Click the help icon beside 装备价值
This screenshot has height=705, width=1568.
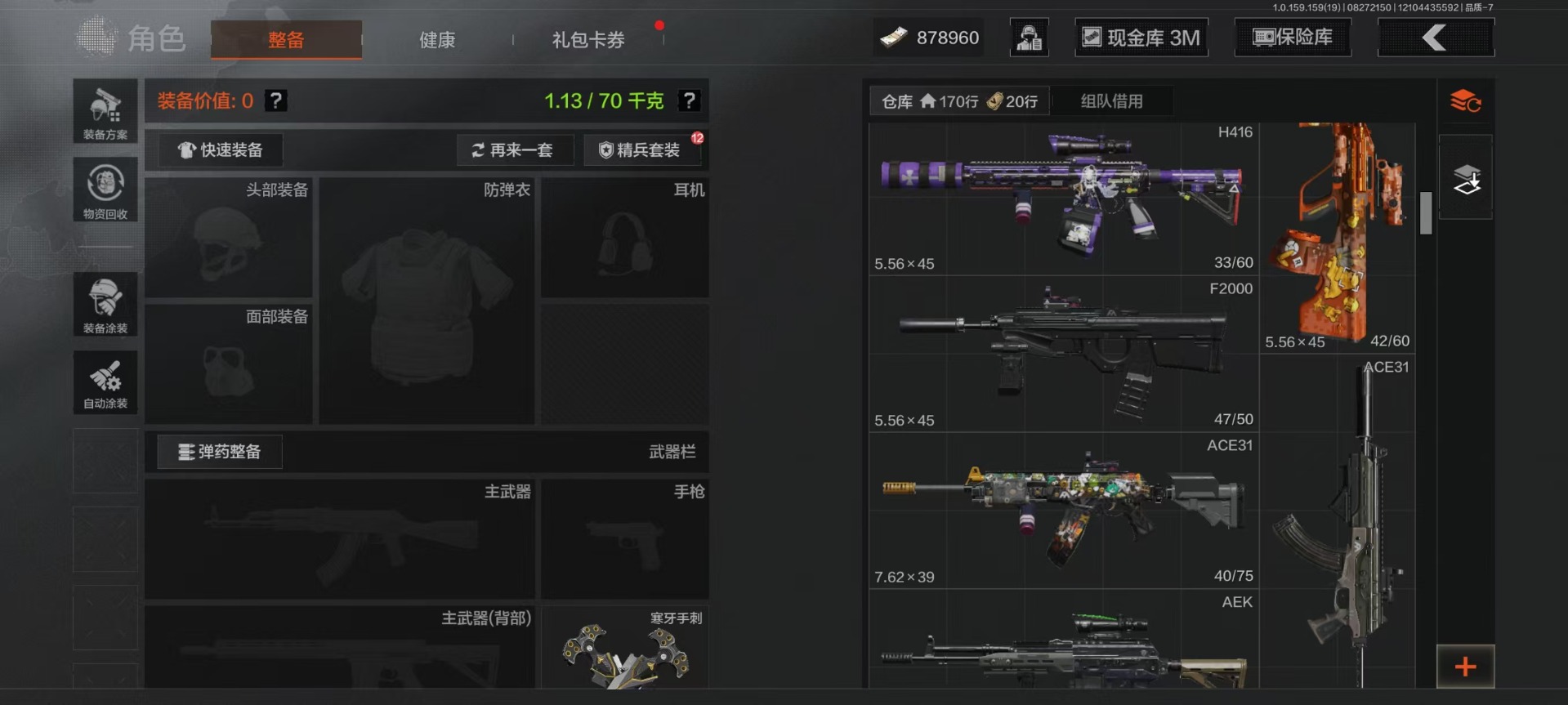(x=276, y=100)
